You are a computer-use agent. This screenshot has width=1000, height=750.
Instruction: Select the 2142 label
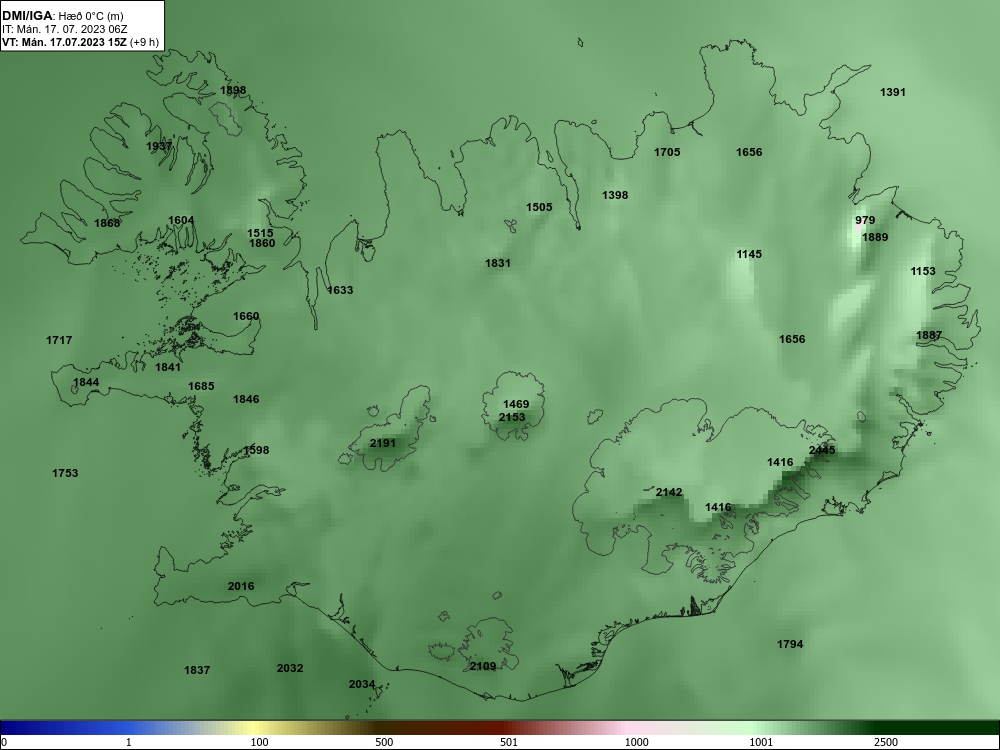tap(669, 492)
